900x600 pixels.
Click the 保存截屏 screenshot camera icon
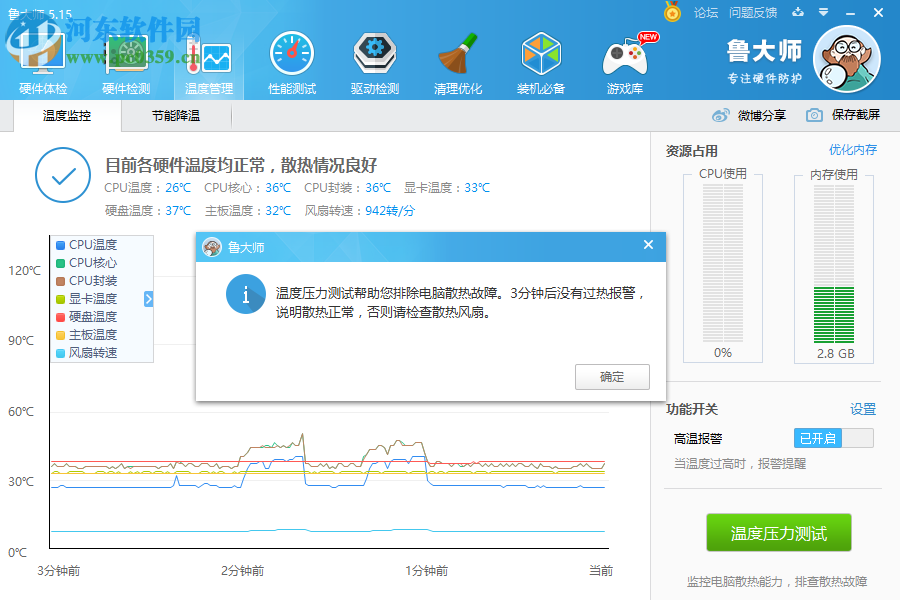point(814,114)
